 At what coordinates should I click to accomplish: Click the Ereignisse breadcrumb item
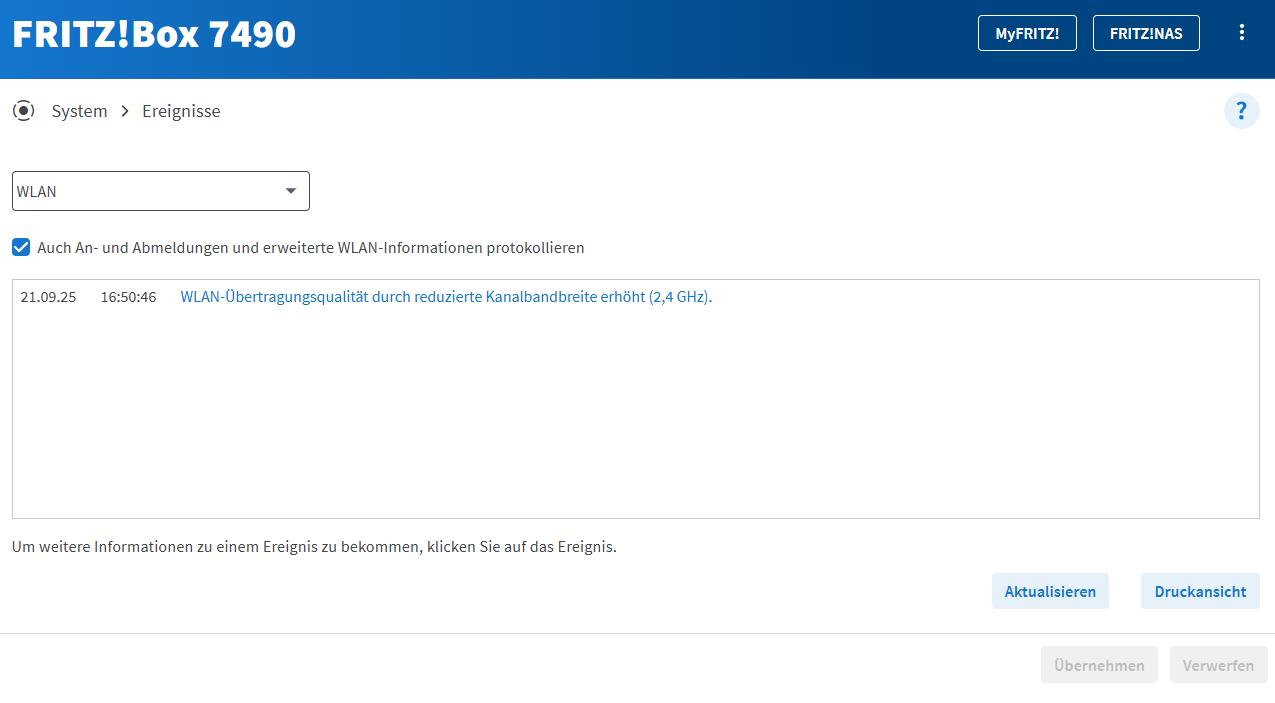tap(181, 111)
